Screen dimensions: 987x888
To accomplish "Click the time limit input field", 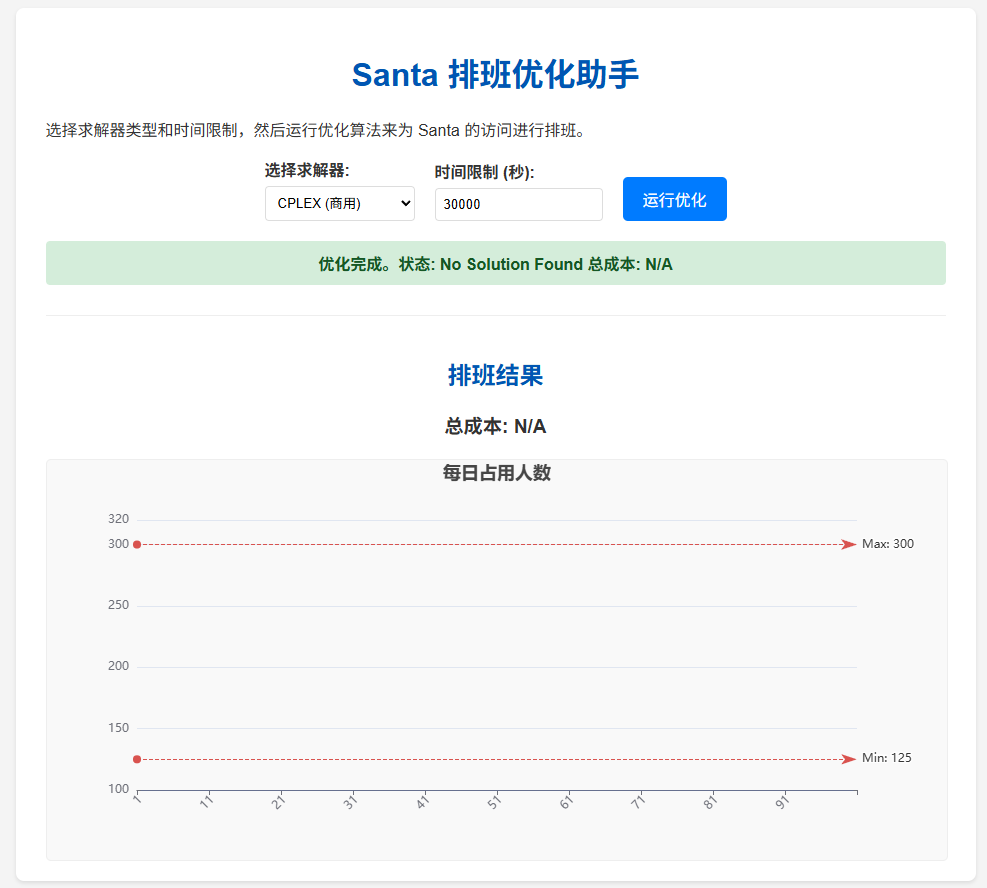I will tap(519, 204).
